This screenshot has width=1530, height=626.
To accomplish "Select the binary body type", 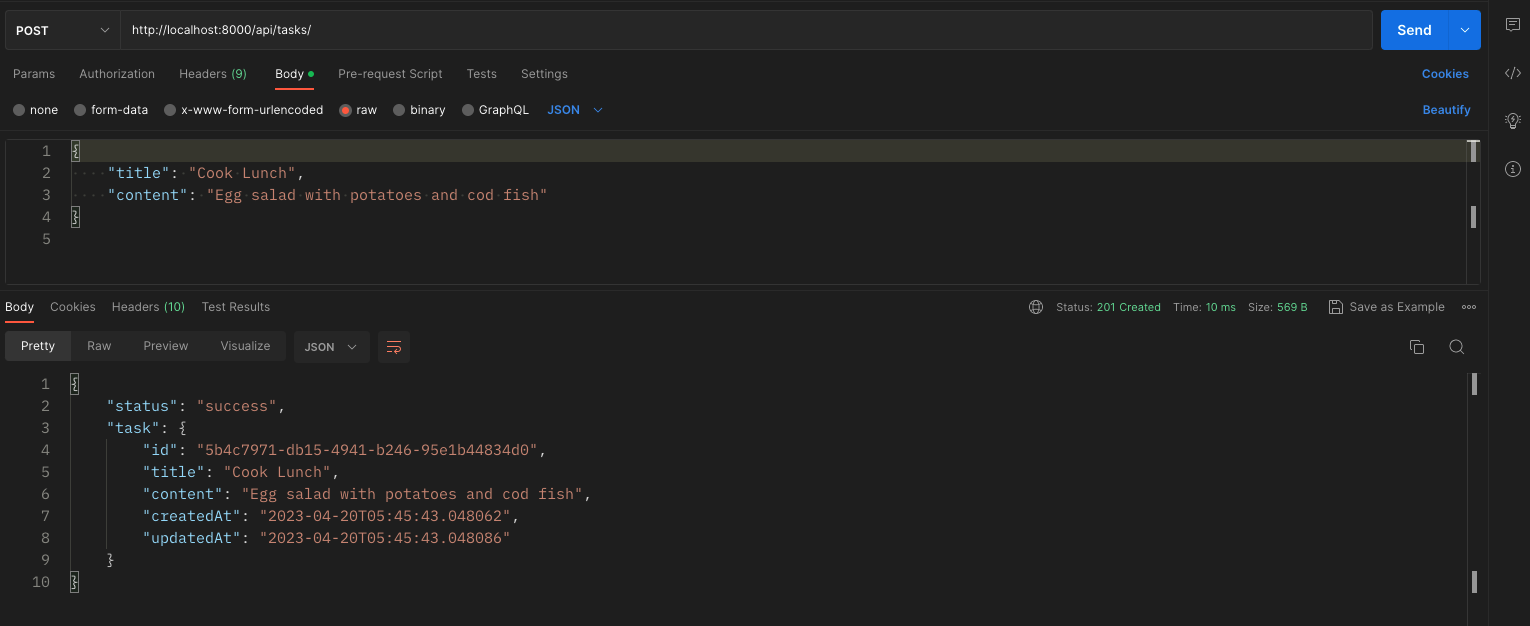I will tap(419, 110).
